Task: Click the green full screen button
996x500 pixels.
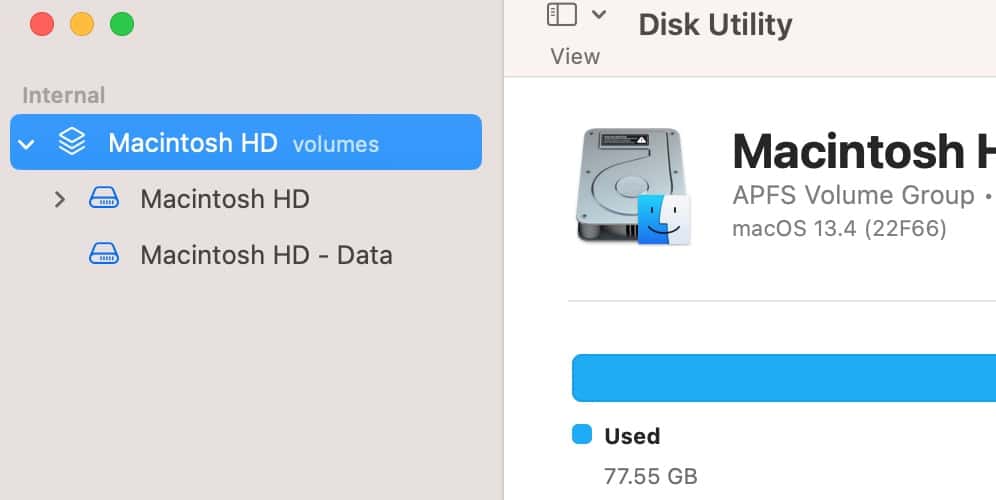Action: (122, 24)
